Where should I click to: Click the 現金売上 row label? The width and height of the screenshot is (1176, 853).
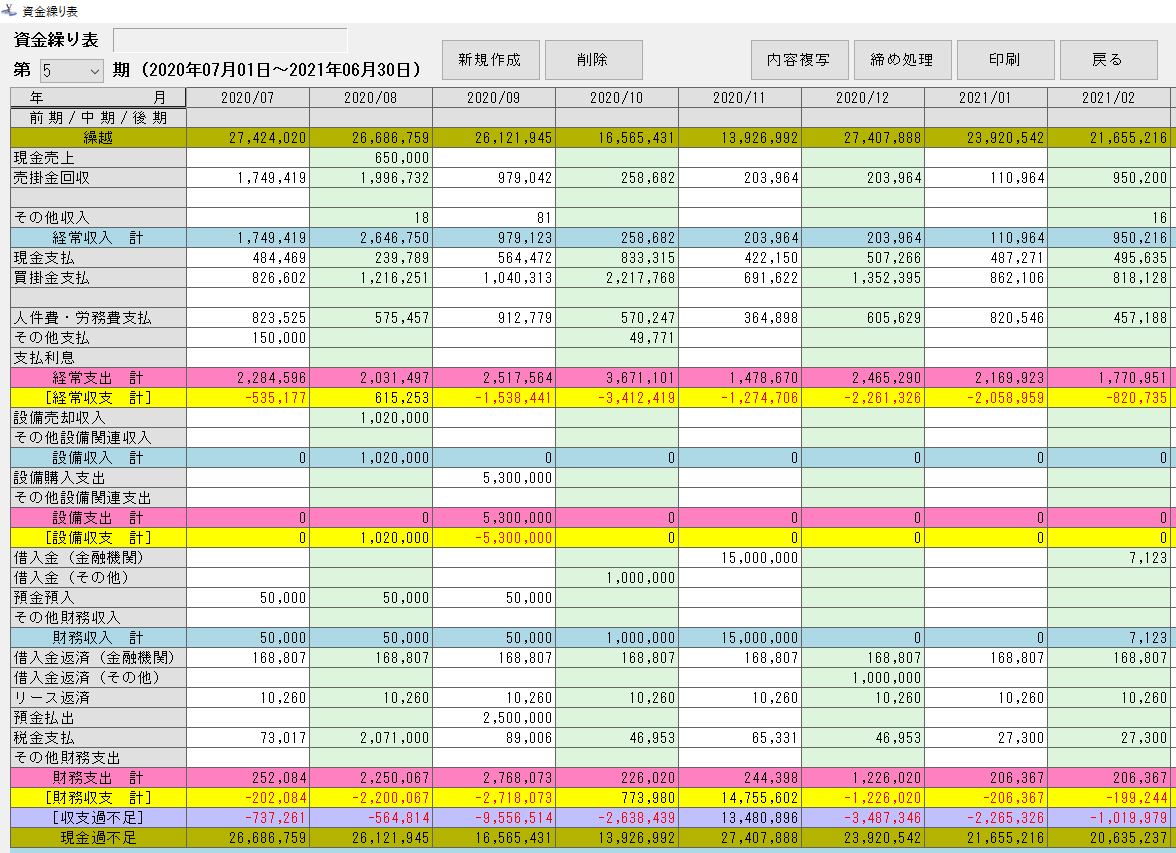[98, 158]
